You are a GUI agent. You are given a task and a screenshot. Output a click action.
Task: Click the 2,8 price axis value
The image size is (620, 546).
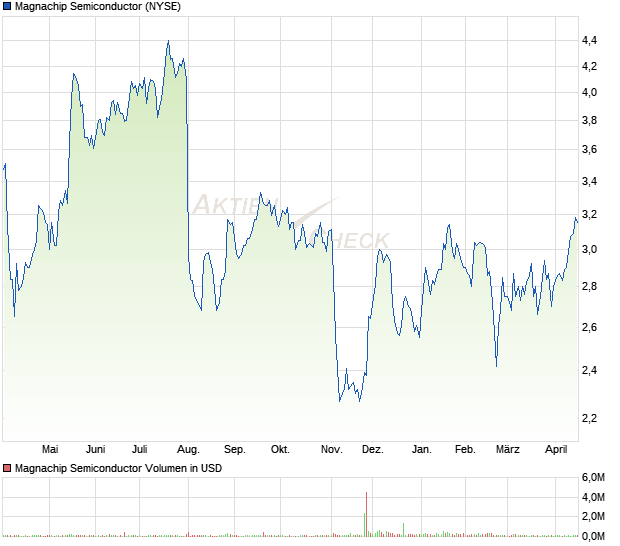(589, 287)
